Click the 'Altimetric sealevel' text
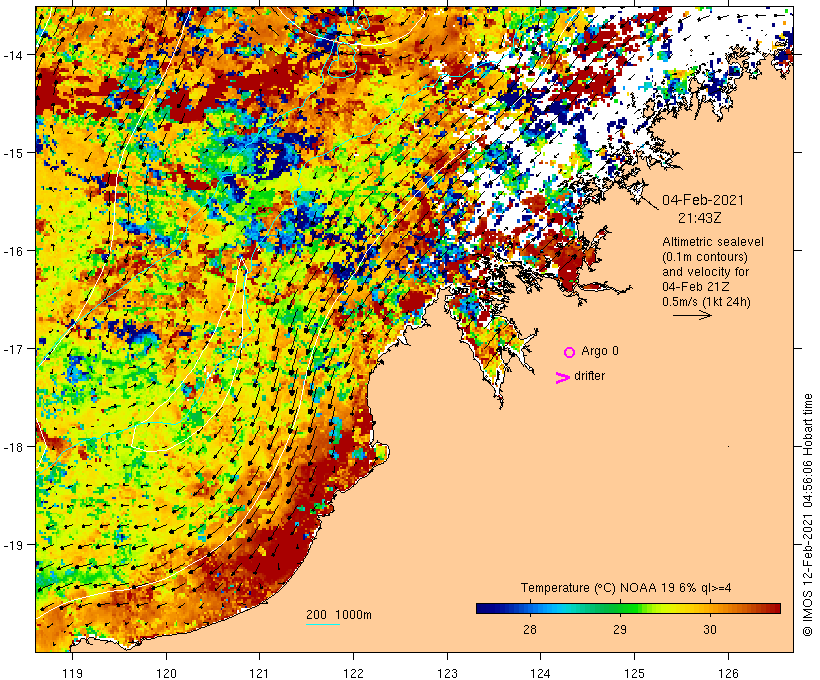Image resolution: width=820 pixels, height=680 pixels. pos(713,242)
